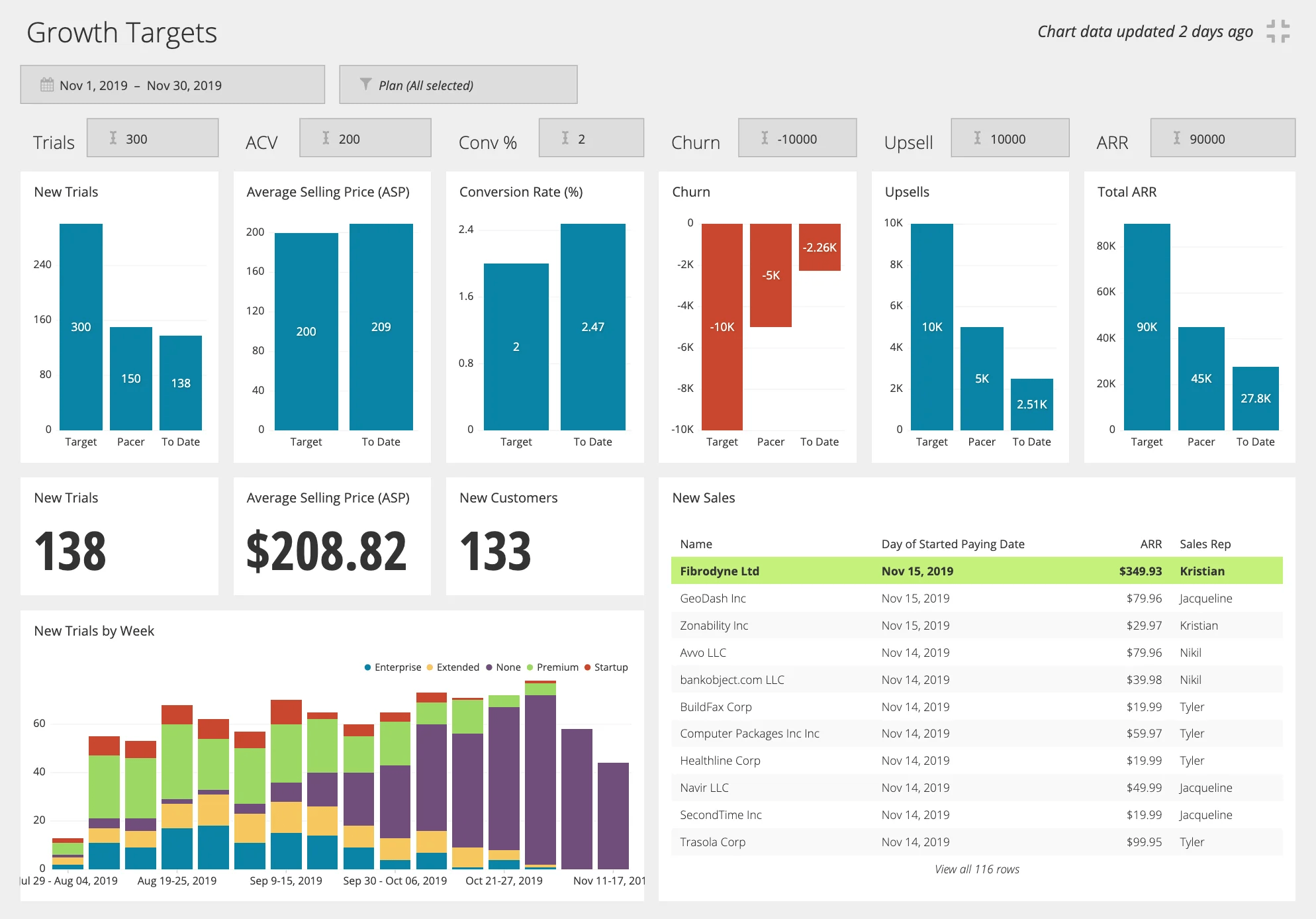Sort by Sales Rep column header

[x=1205, y=544]
